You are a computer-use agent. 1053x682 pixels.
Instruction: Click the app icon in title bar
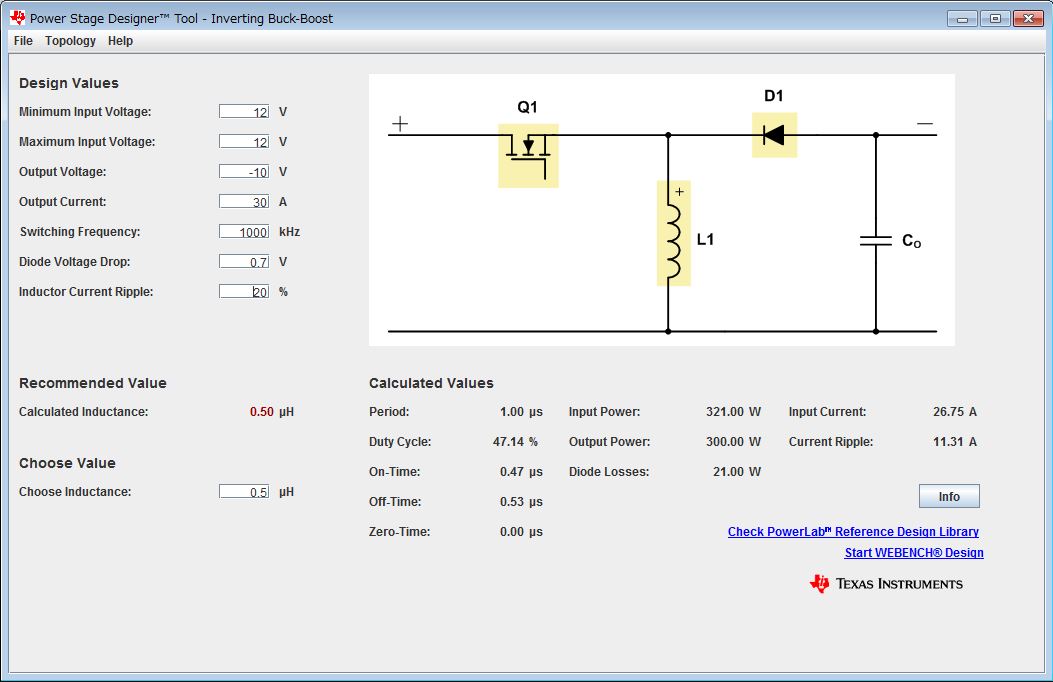pos(17,18)
